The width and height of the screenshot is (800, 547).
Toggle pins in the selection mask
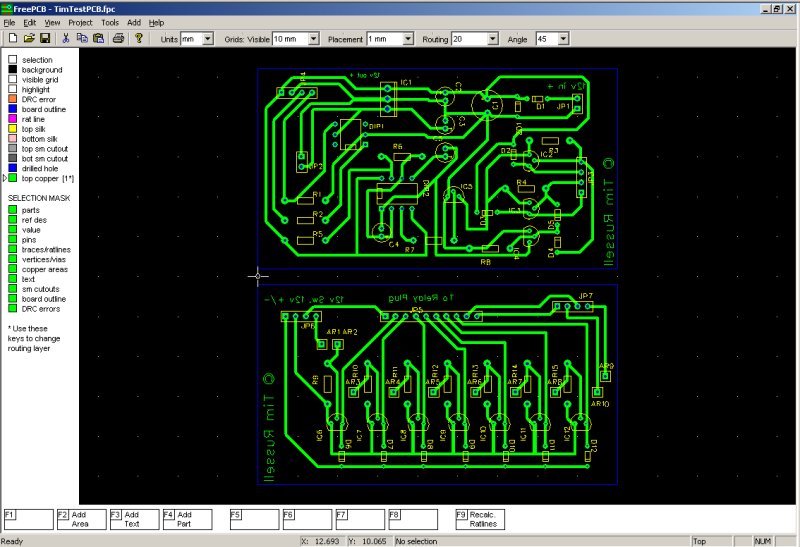13,239
